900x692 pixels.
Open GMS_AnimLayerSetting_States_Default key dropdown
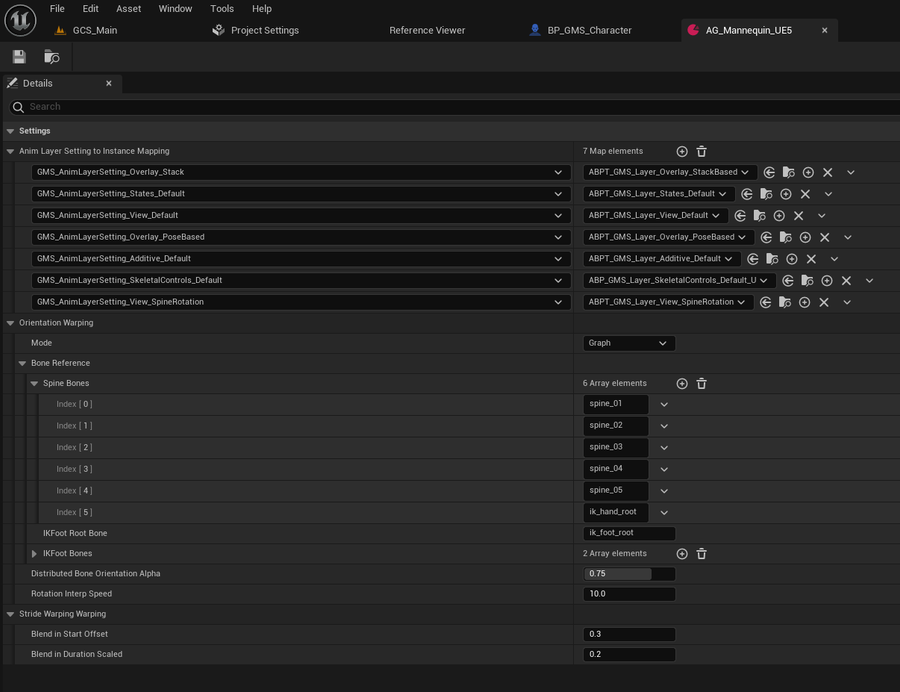click(x=301, y=194)
